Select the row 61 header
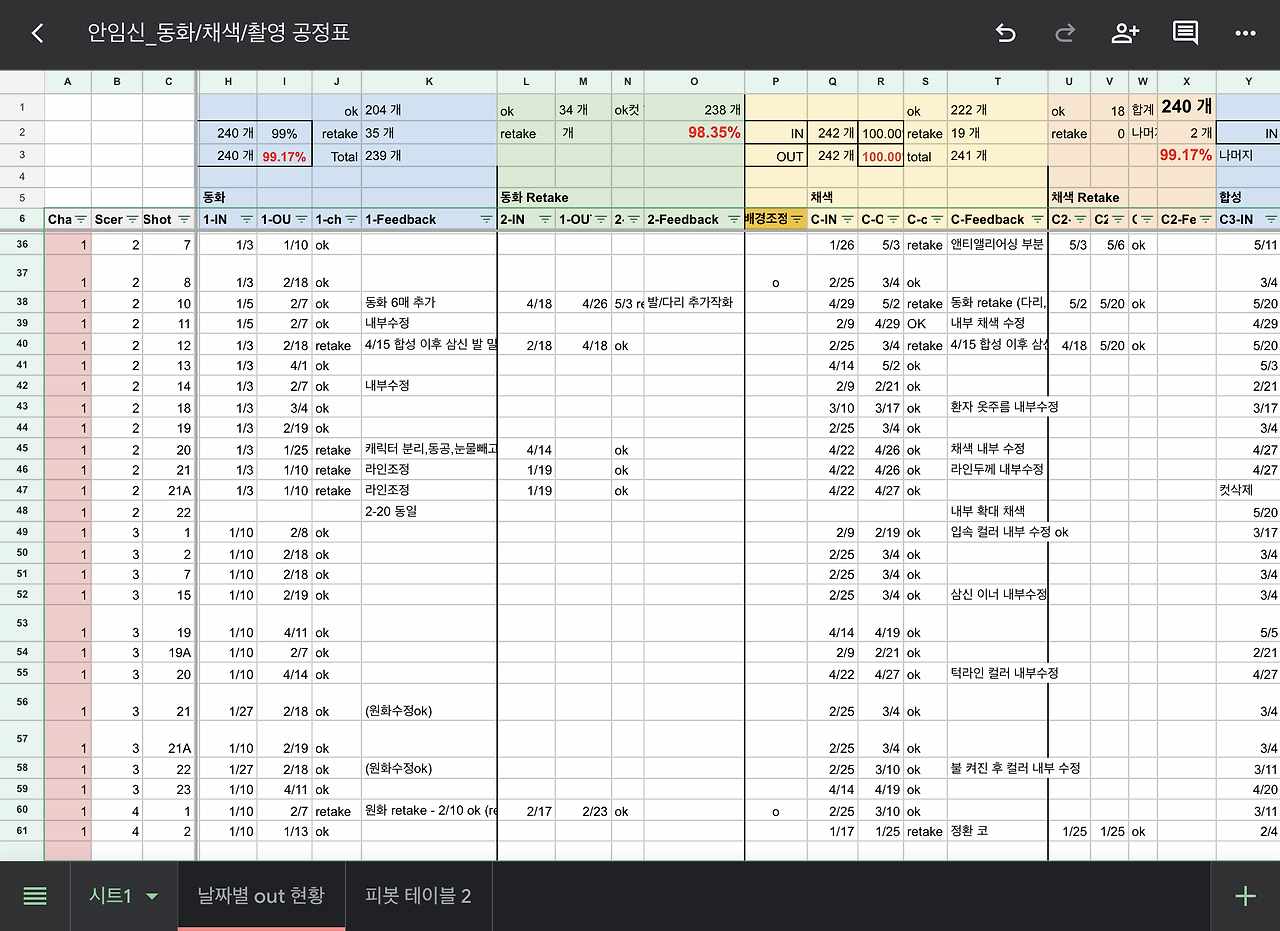This screenshot has height=931, width=1280. (x=22, y=830)
